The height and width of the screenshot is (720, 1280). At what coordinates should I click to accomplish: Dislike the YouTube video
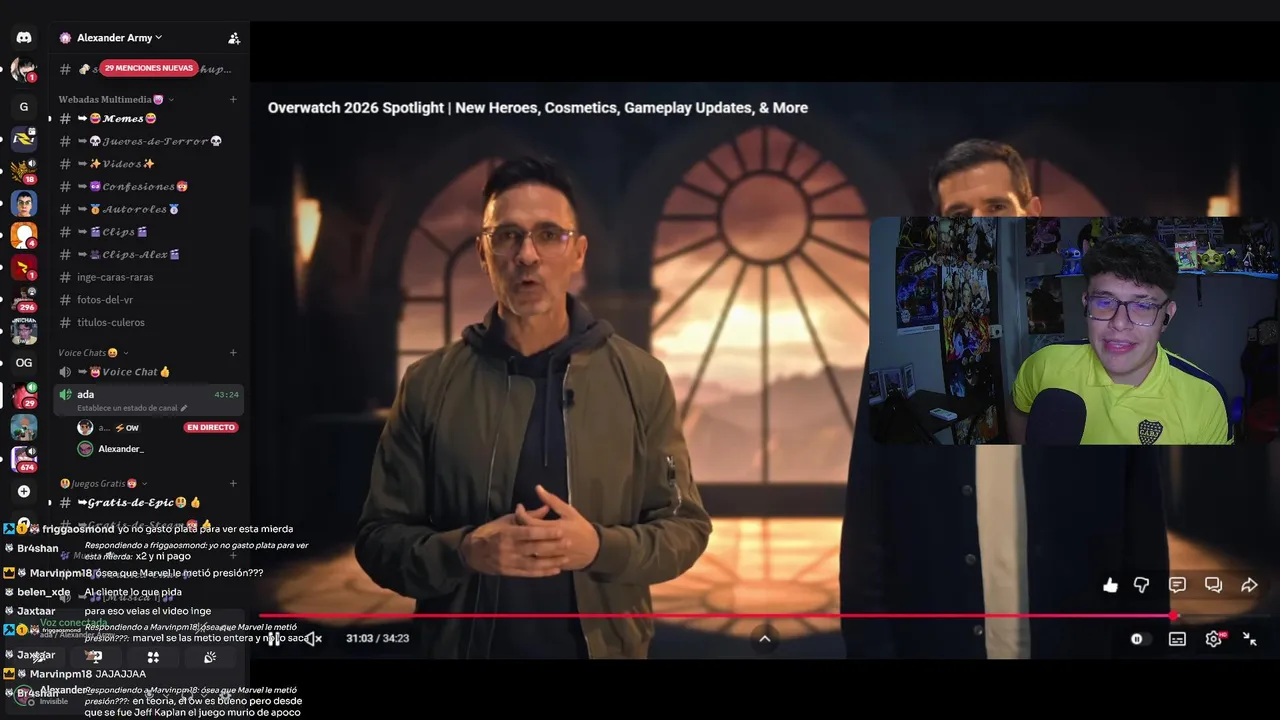click(x=1141, y=585)
